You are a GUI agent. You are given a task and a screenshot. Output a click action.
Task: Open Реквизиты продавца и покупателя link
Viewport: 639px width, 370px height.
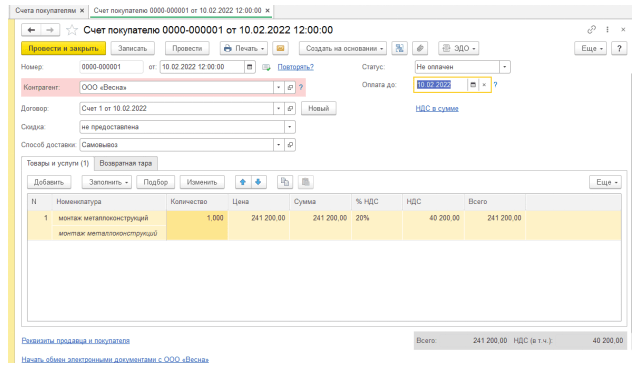tap(75, 341)
